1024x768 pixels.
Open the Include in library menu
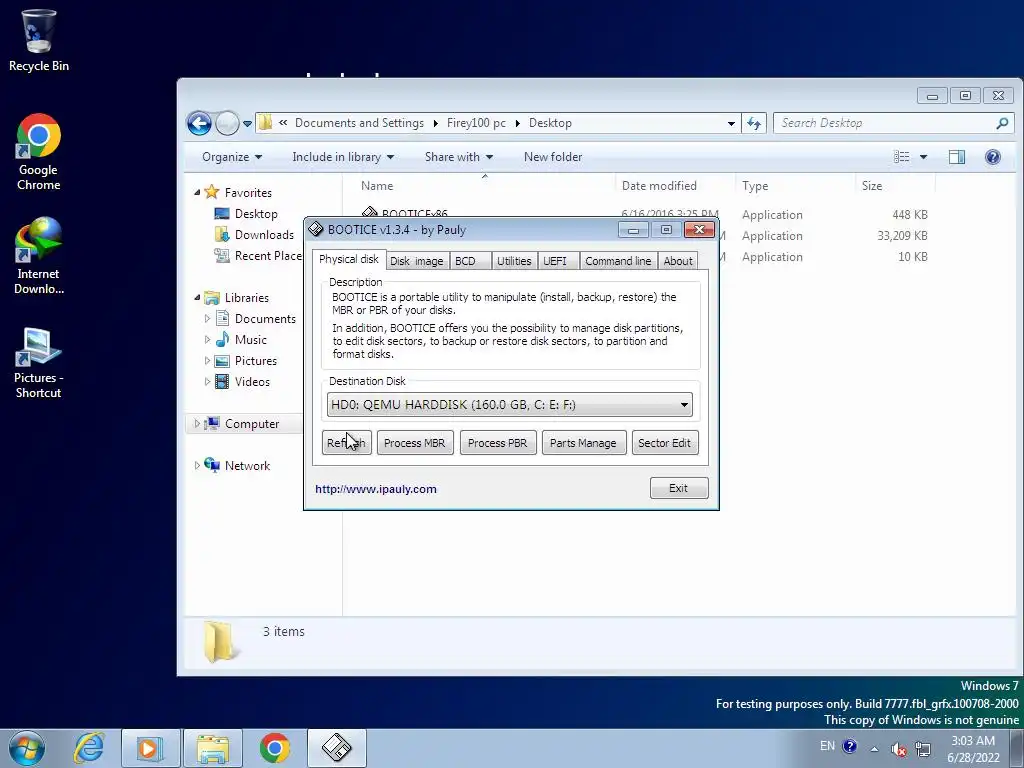click(x=343, y=157)
